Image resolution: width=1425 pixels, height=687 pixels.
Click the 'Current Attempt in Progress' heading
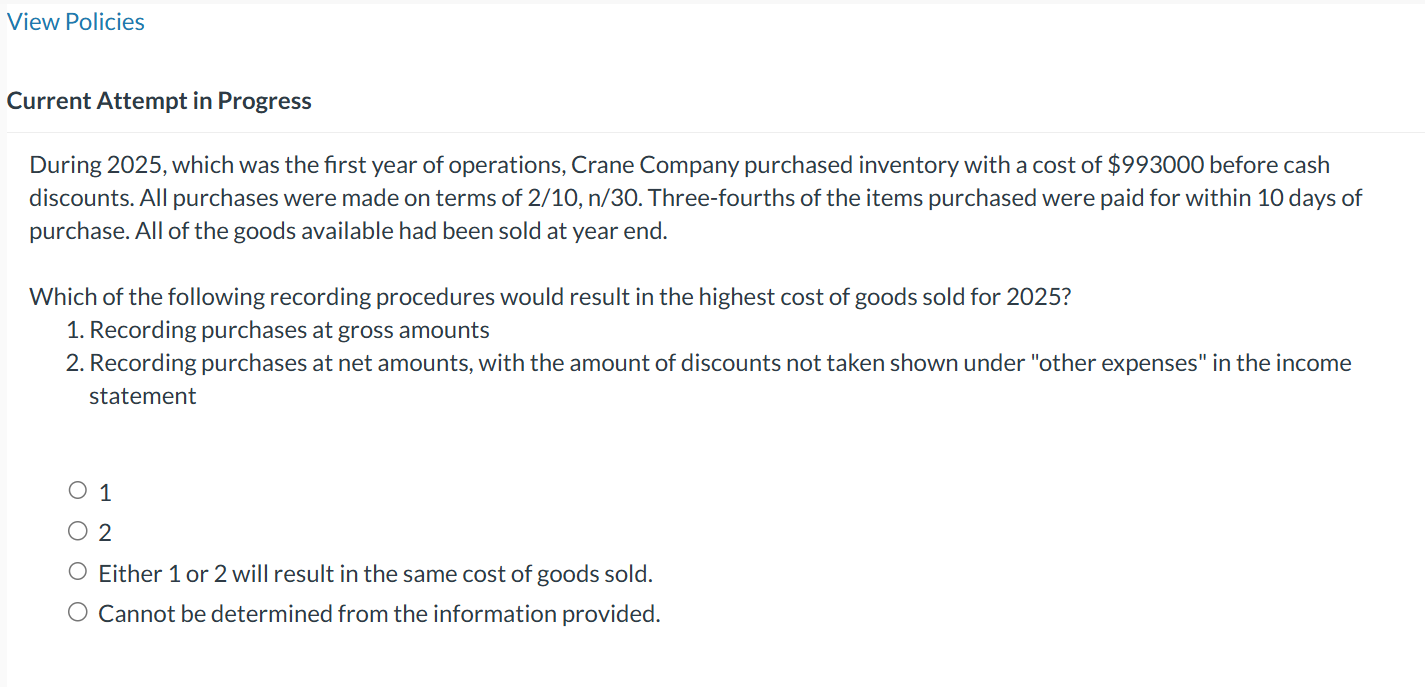159,101
